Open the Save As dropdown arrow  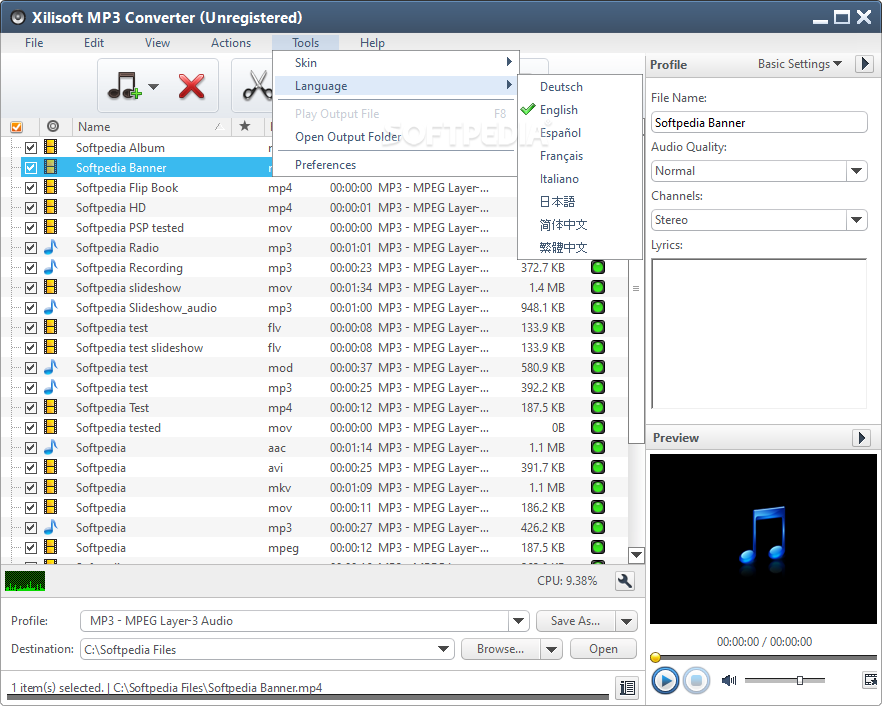click(626, 622)
